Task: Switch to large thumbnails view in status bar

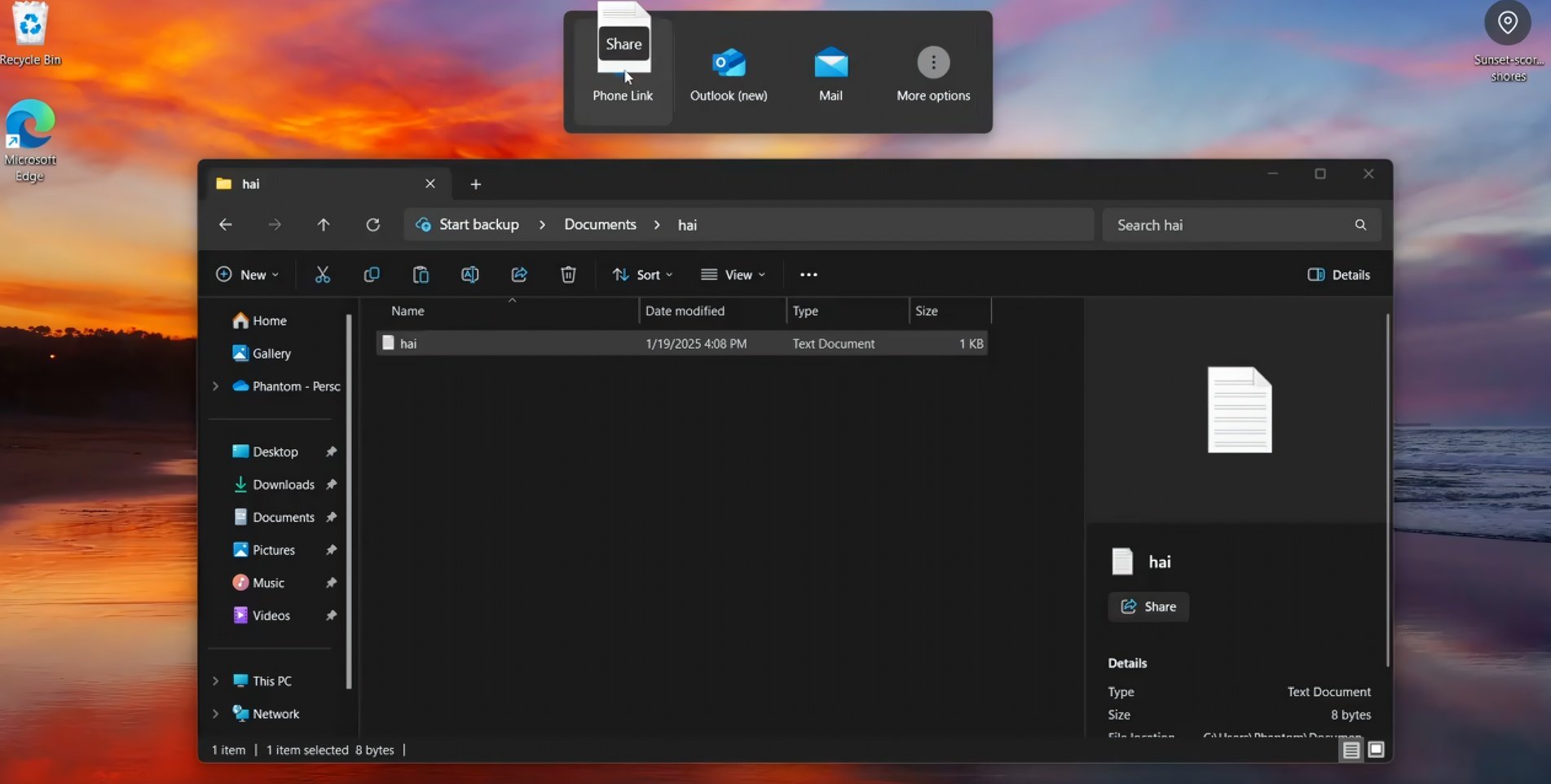Action: pos(1376,750)
